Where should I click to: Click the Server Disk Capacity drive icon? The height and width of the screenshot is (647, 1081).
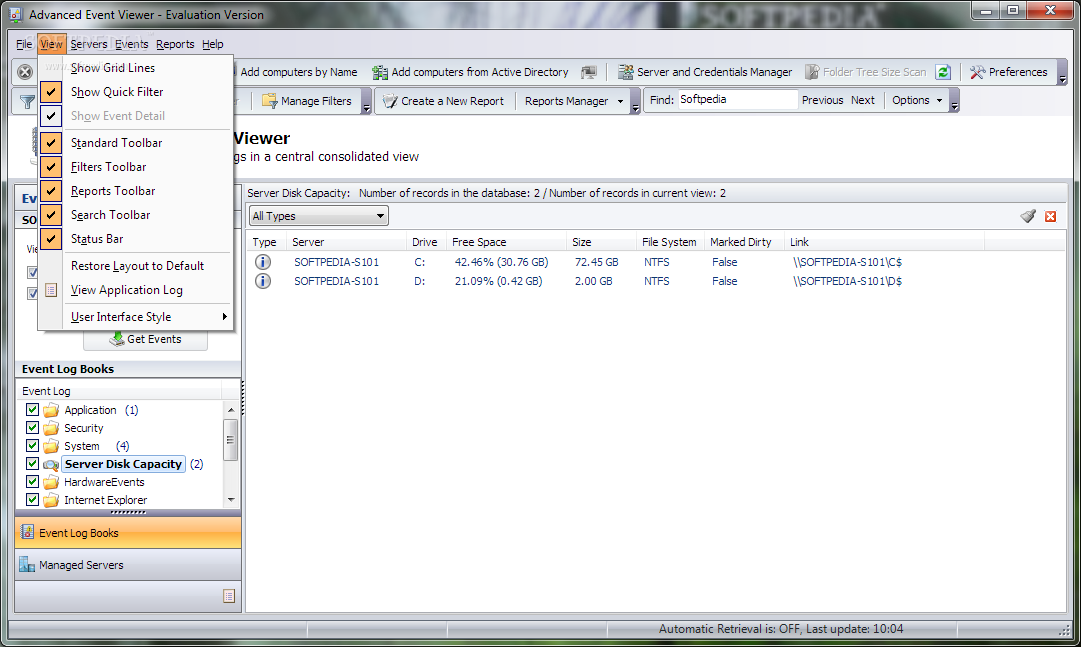51,464
